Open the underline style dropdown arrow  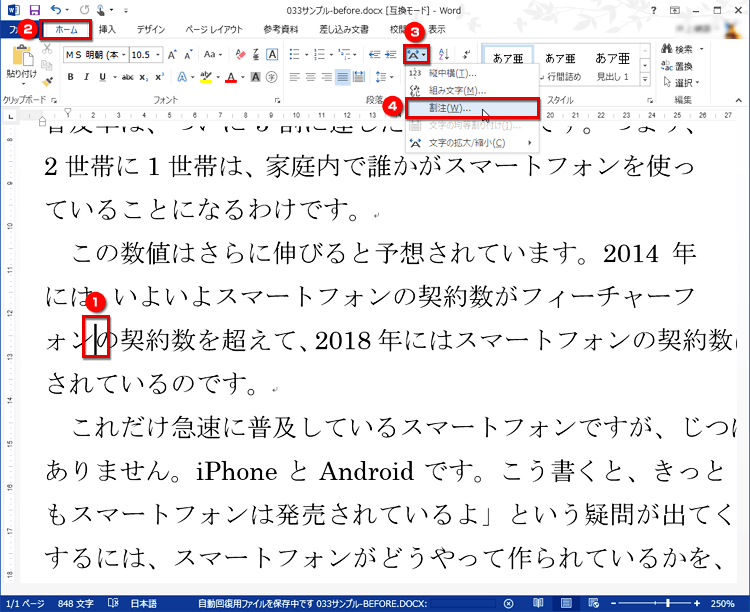[x=114, y=77]
